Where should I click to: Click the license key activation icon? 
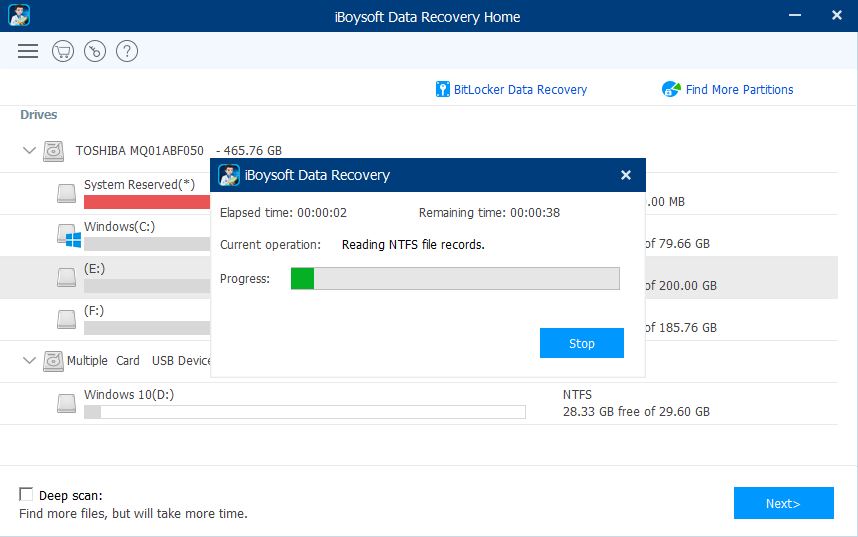[x=95, y=51]
